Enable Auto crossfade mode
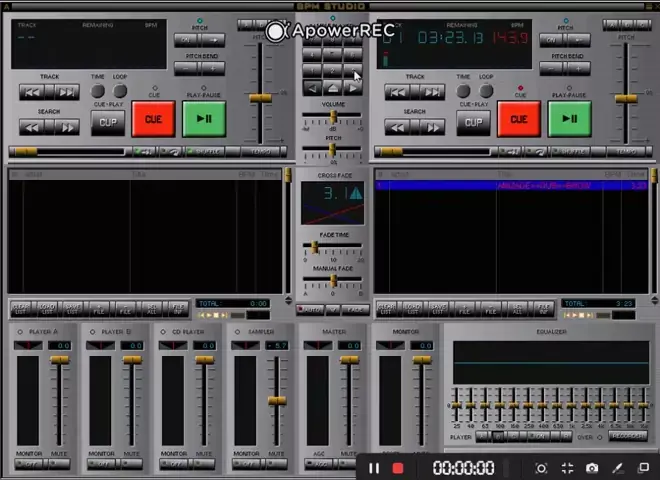 coord(309,309)
